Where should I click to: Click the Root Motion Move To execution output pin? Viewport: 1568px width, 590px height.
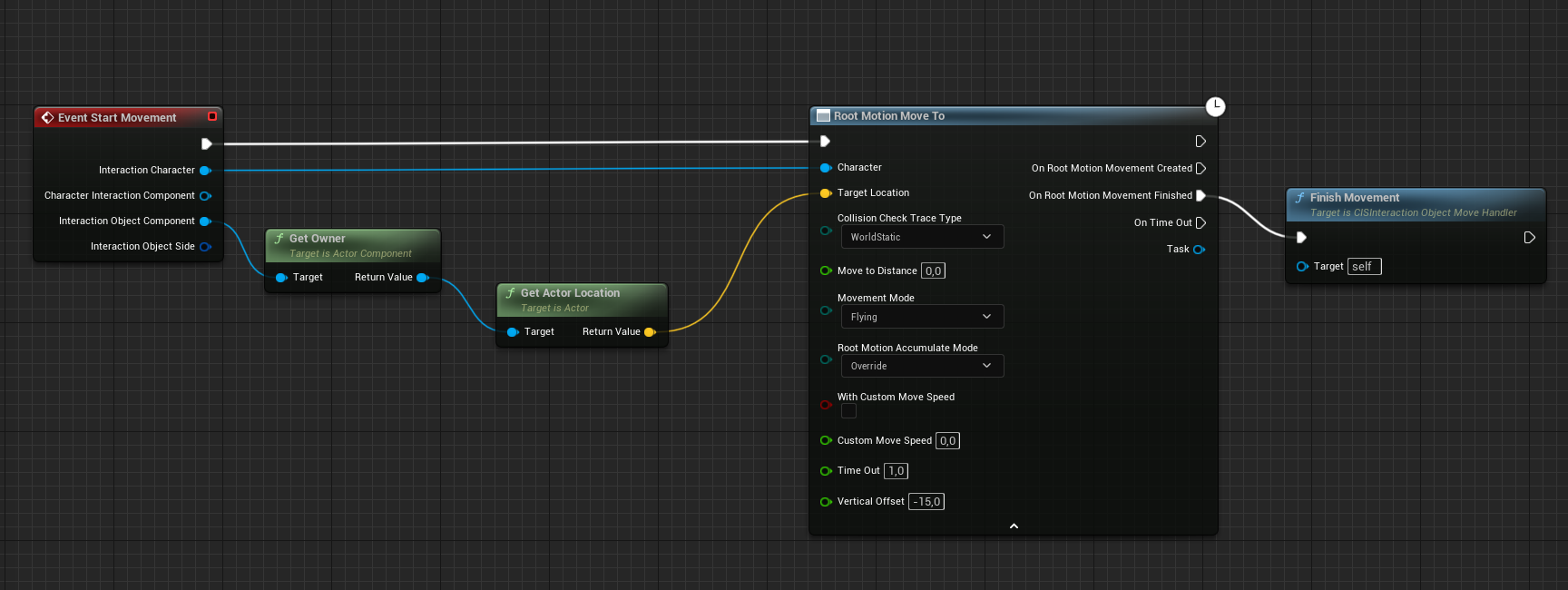point(1200,142)
